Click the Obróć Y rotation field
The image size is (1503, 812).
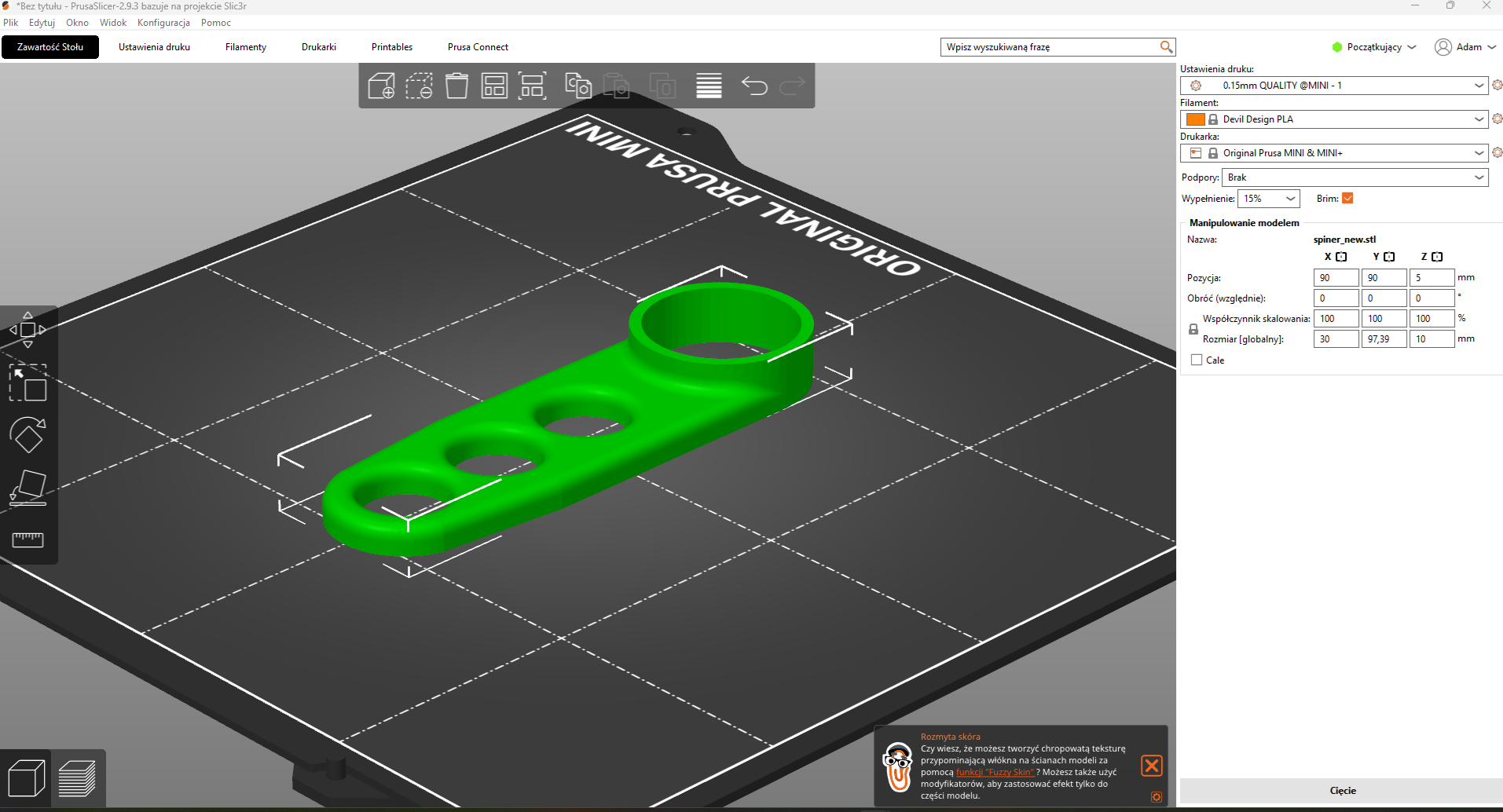pos(1384,298)
